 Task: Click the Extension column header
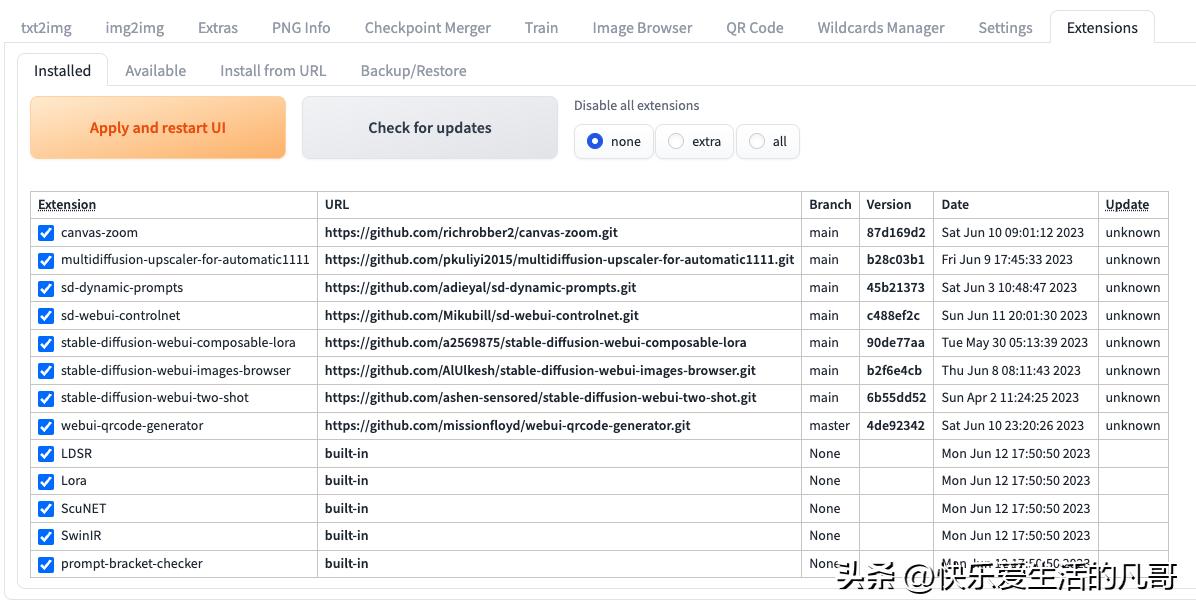tap(67, 205)
